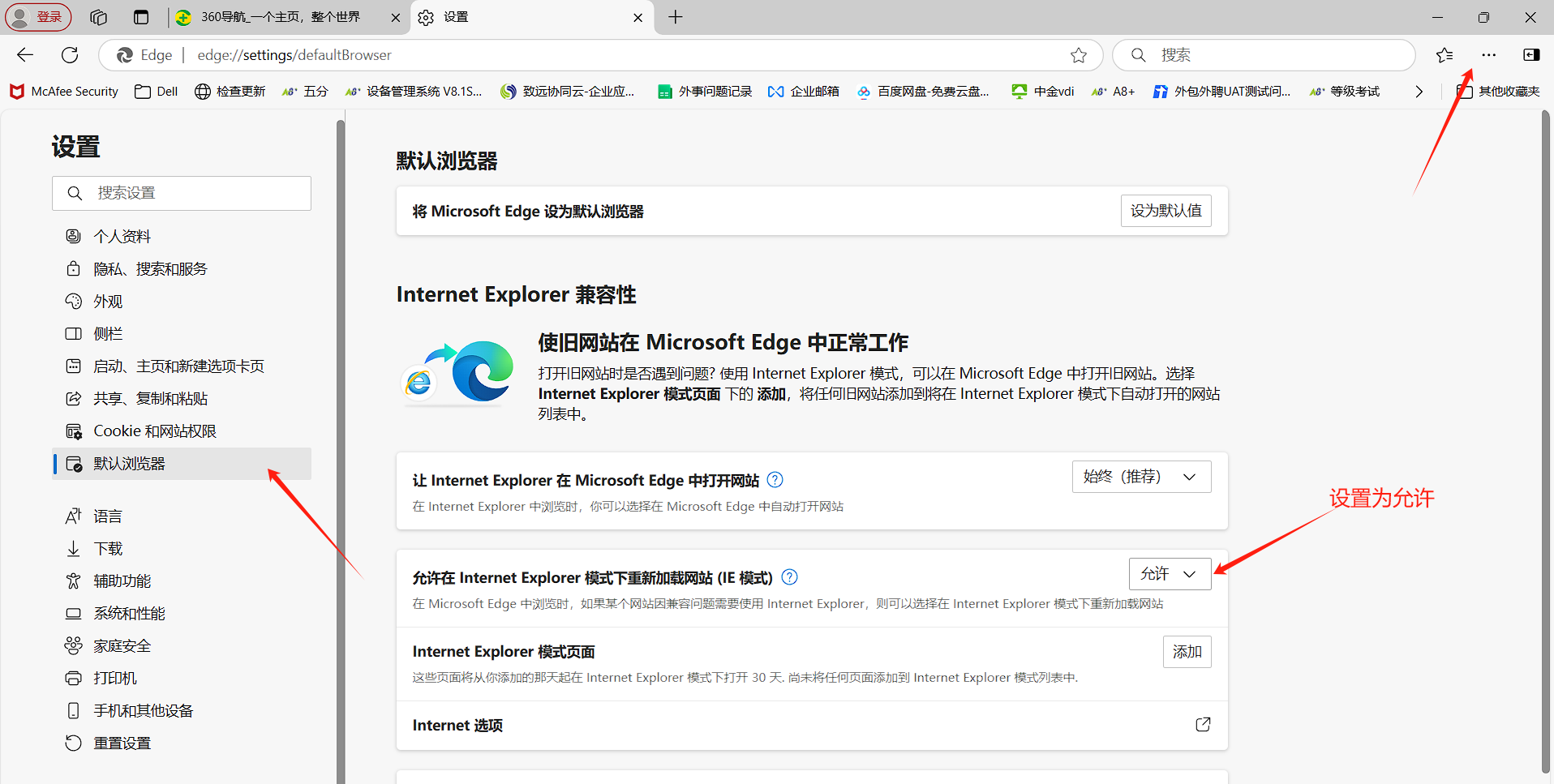Open the Settings and more menu
The height and width of the screenshot is (784, 1554).
click(1488, 55)
